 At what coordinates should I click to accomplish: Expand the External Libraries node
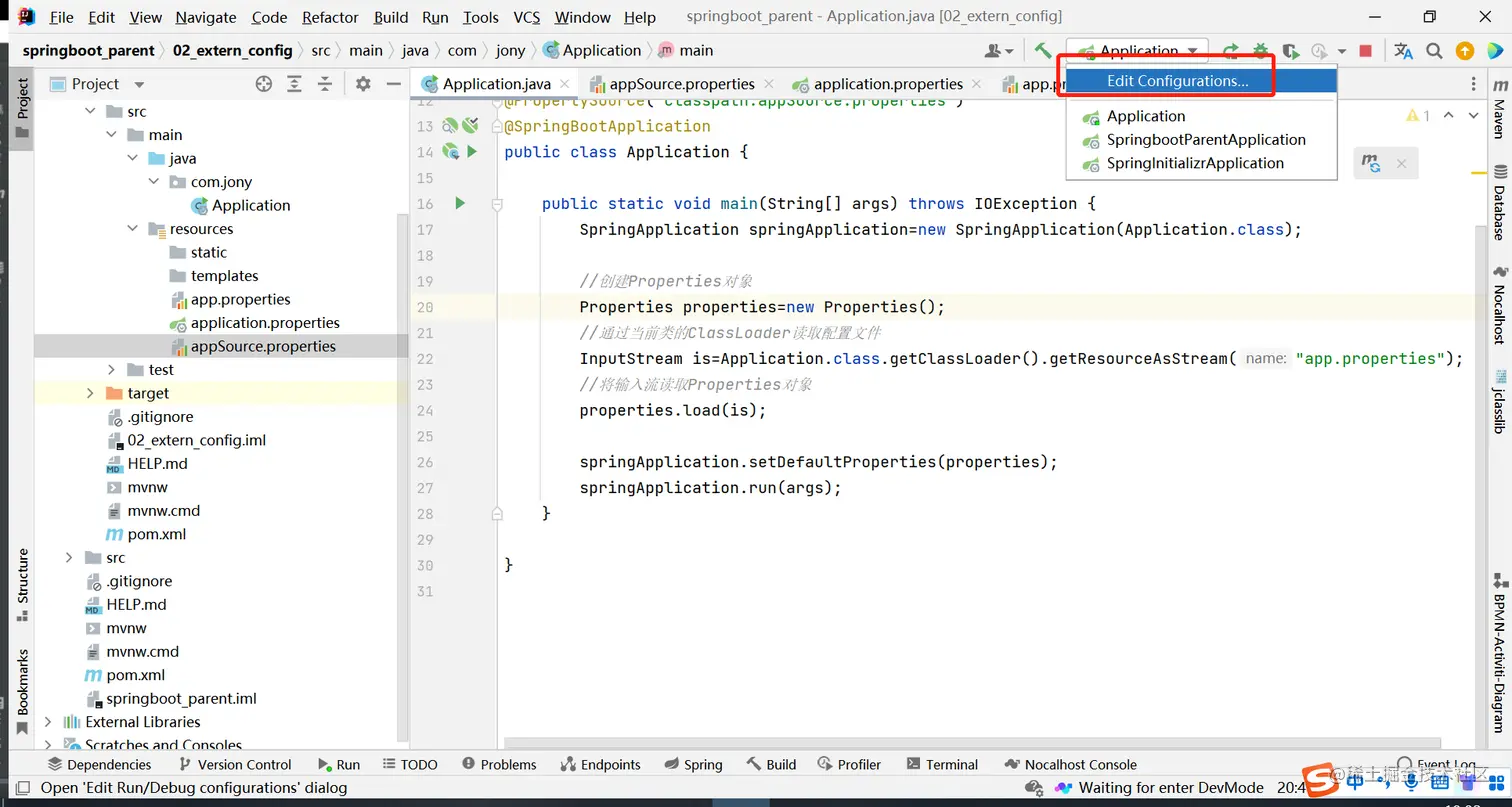(x=48, y=722)
